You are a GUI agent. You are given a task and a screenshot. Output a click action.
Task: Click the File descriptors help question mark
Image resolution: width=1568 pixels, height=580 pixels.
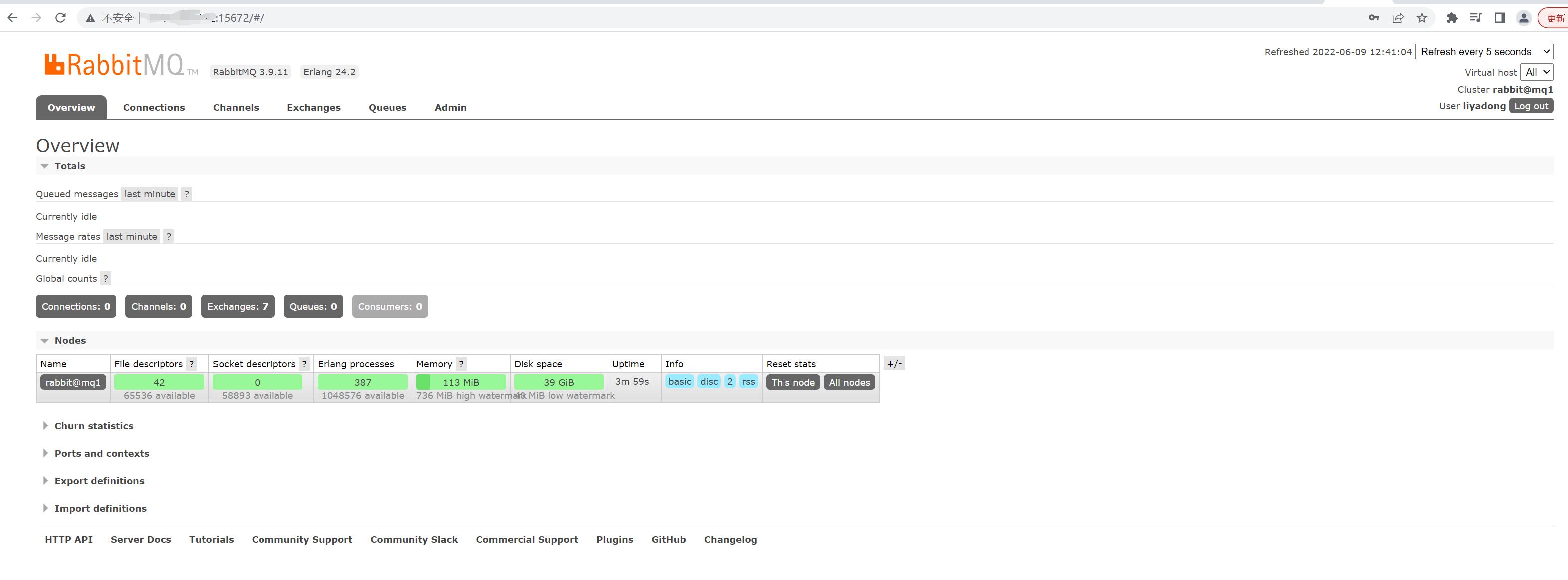tap(192, 364)
